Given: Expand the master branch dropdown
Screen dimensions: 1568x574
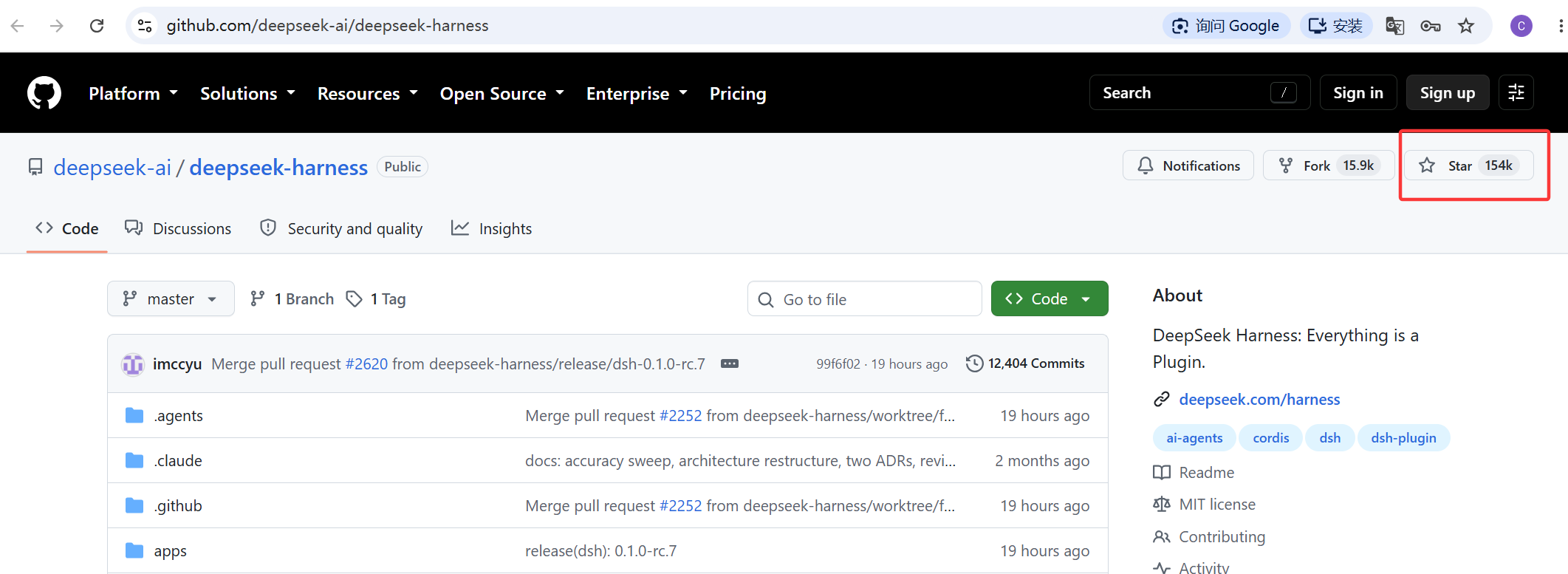Looking at the screenshot, I should [171, 298].
